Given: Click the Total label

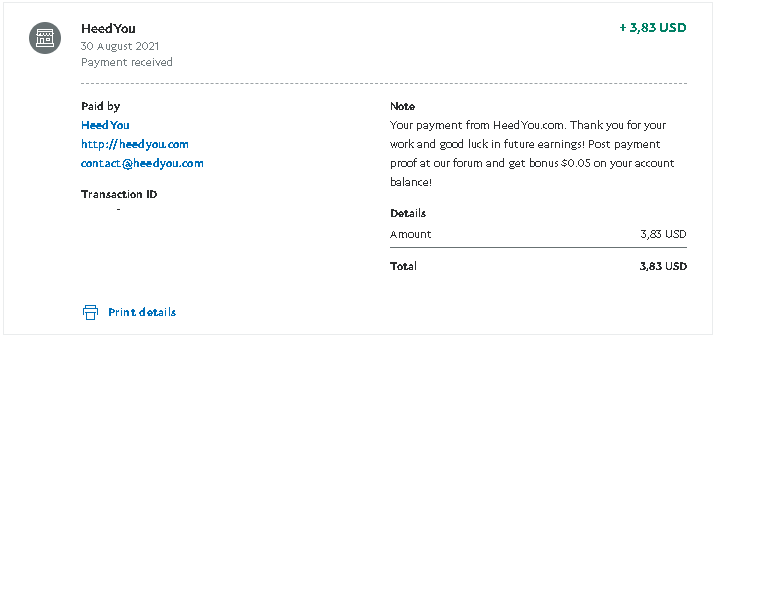Looking at the screenshot, I should 404,266.
